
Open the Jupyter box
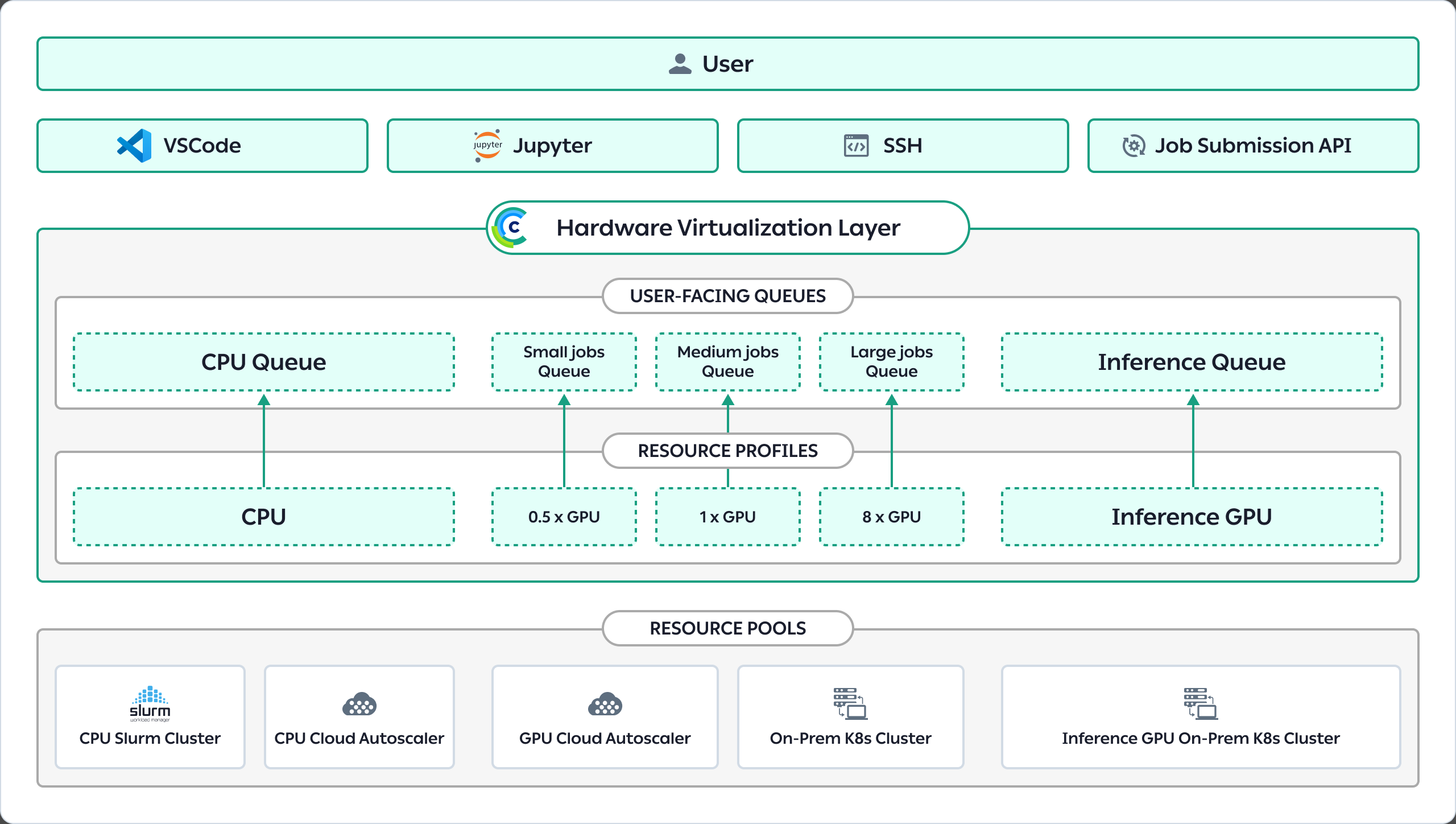(x=553, y=146)
